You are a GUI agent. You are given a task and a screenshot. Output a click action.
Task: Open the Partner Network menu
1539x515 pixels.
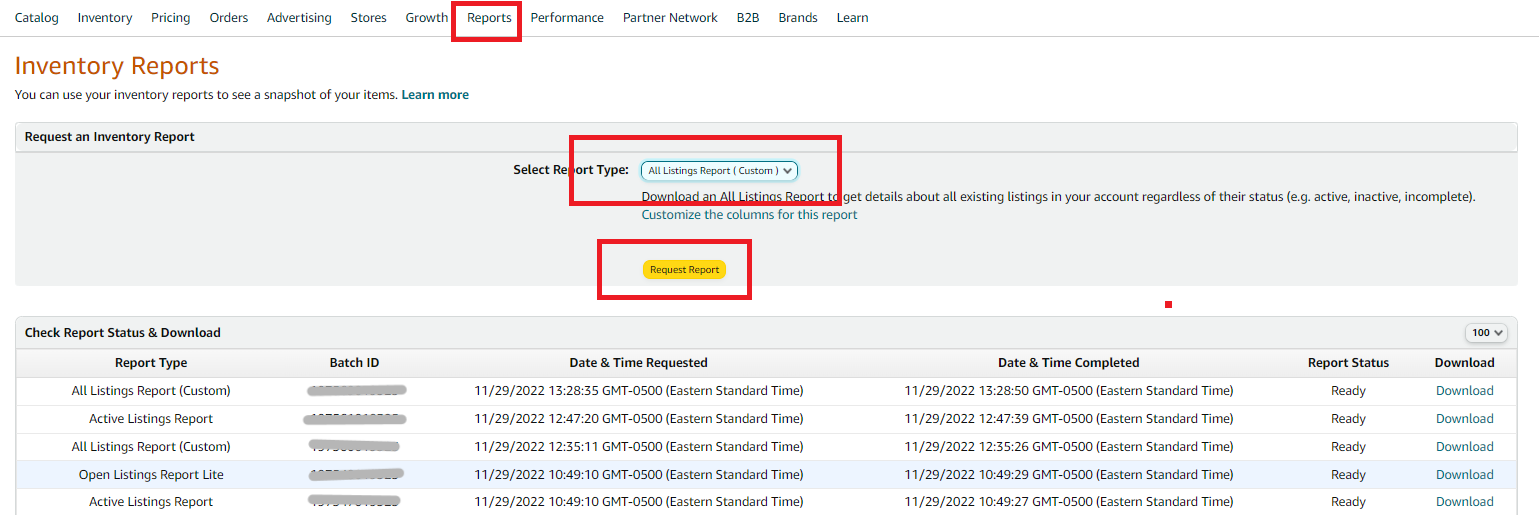[670, 18]
